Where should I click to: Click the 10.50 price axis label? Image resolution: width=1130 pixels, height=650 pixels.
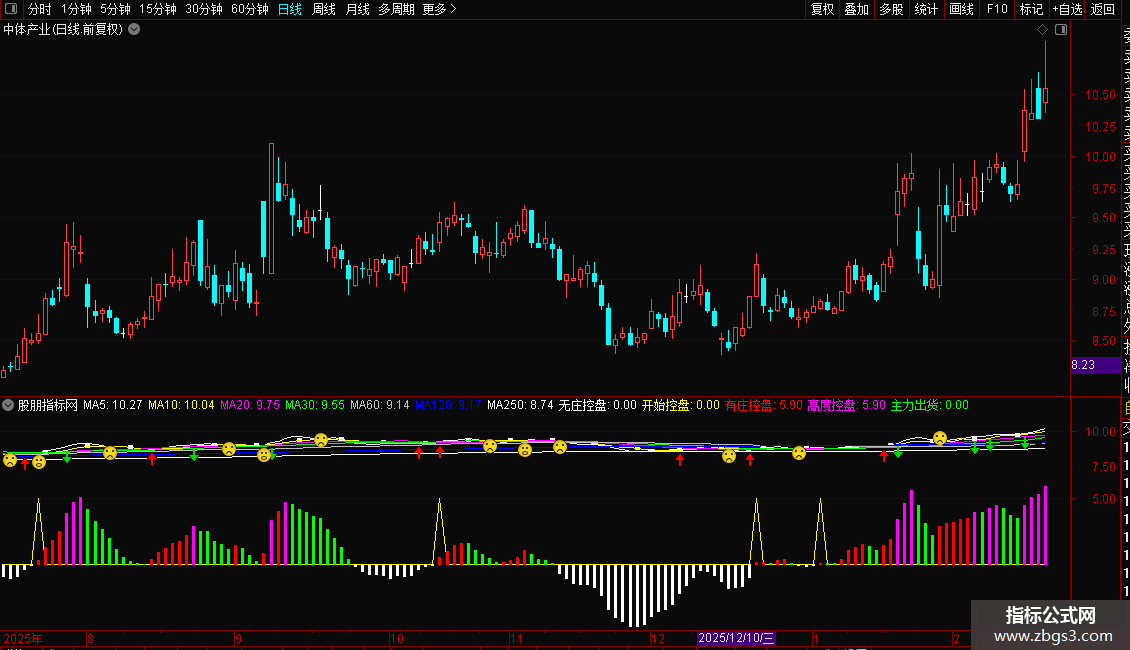(x=1100, y=94)
